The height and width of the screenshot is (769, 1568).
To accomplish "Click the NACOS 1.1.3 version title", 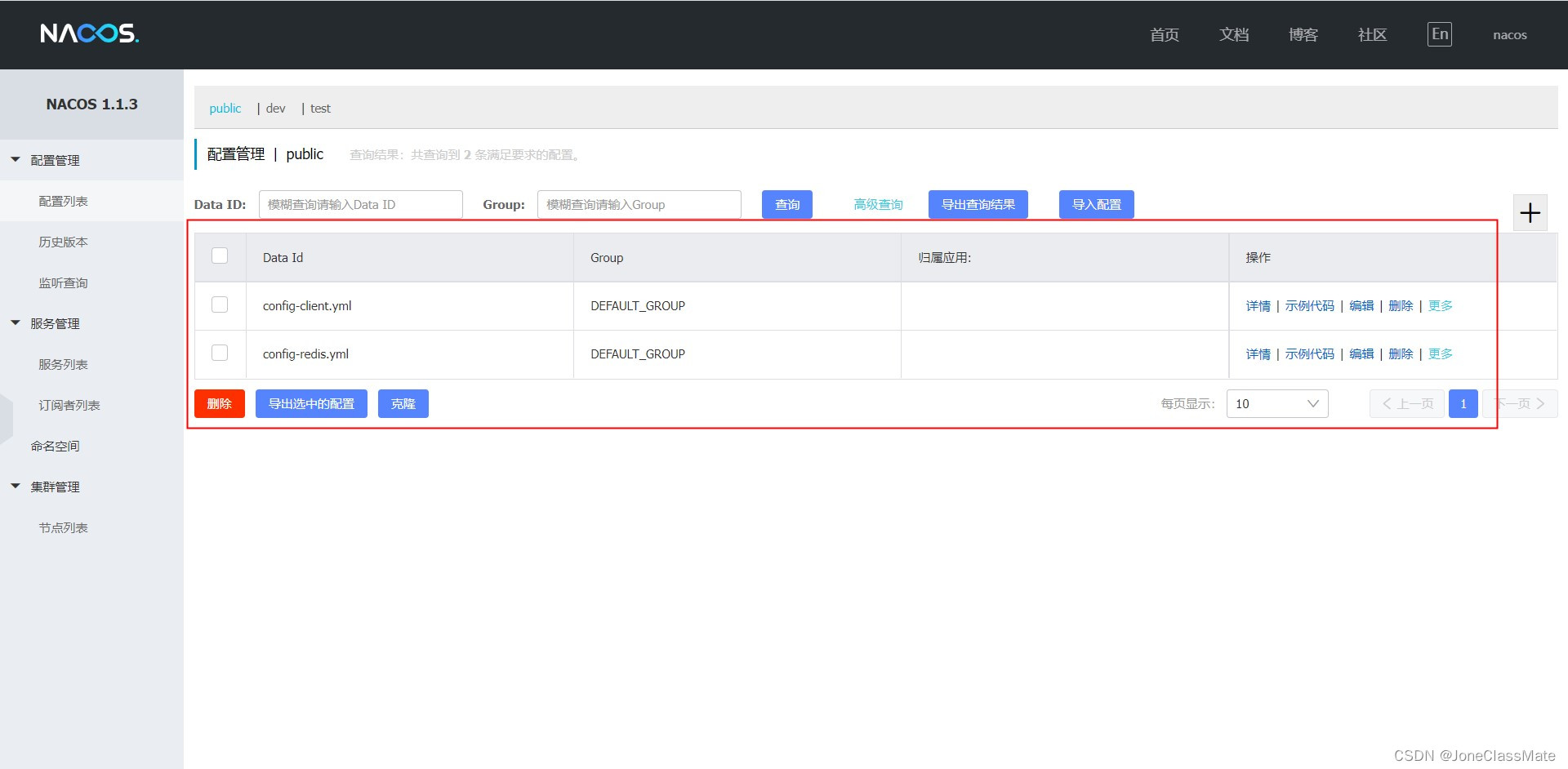I will (x=91, y=104).
